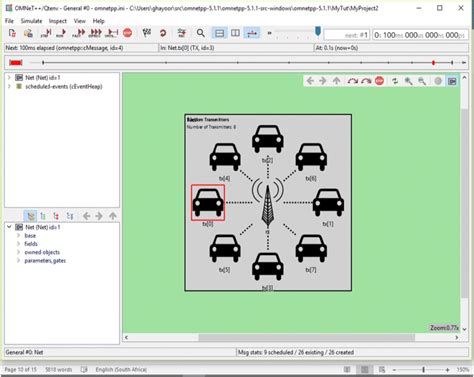Execute one simulation event with Step
474x377 pixels.
click(x=46, y=33)
